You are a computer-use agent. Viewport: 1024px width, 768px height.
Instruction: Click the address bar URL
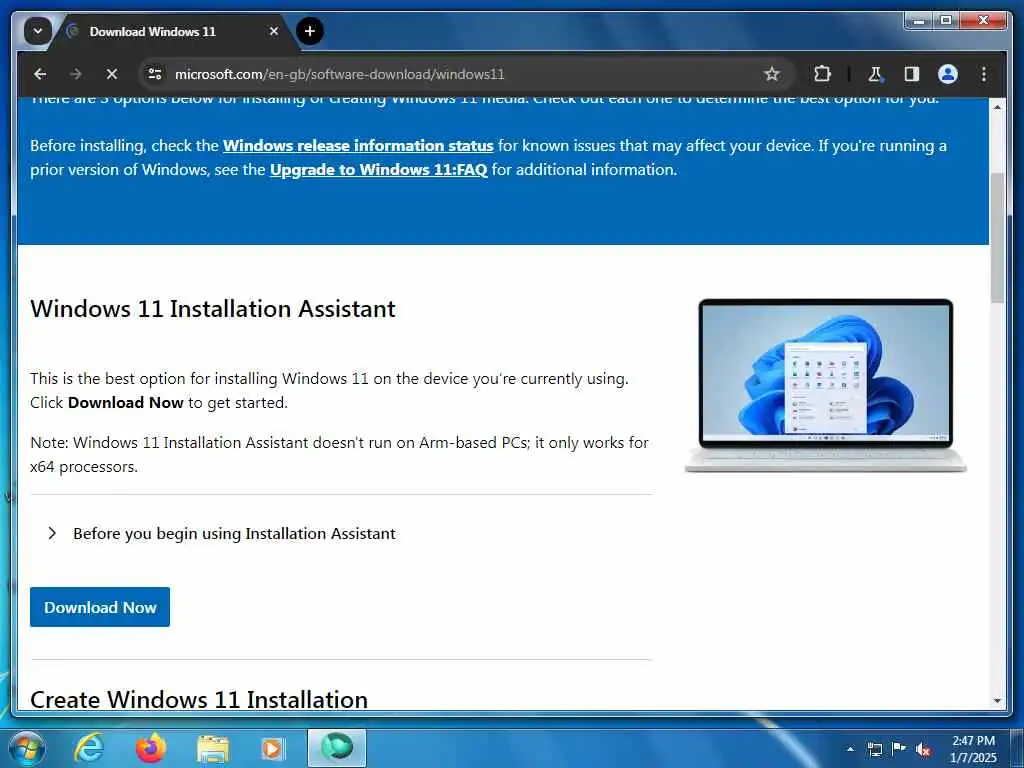point(340,74)
